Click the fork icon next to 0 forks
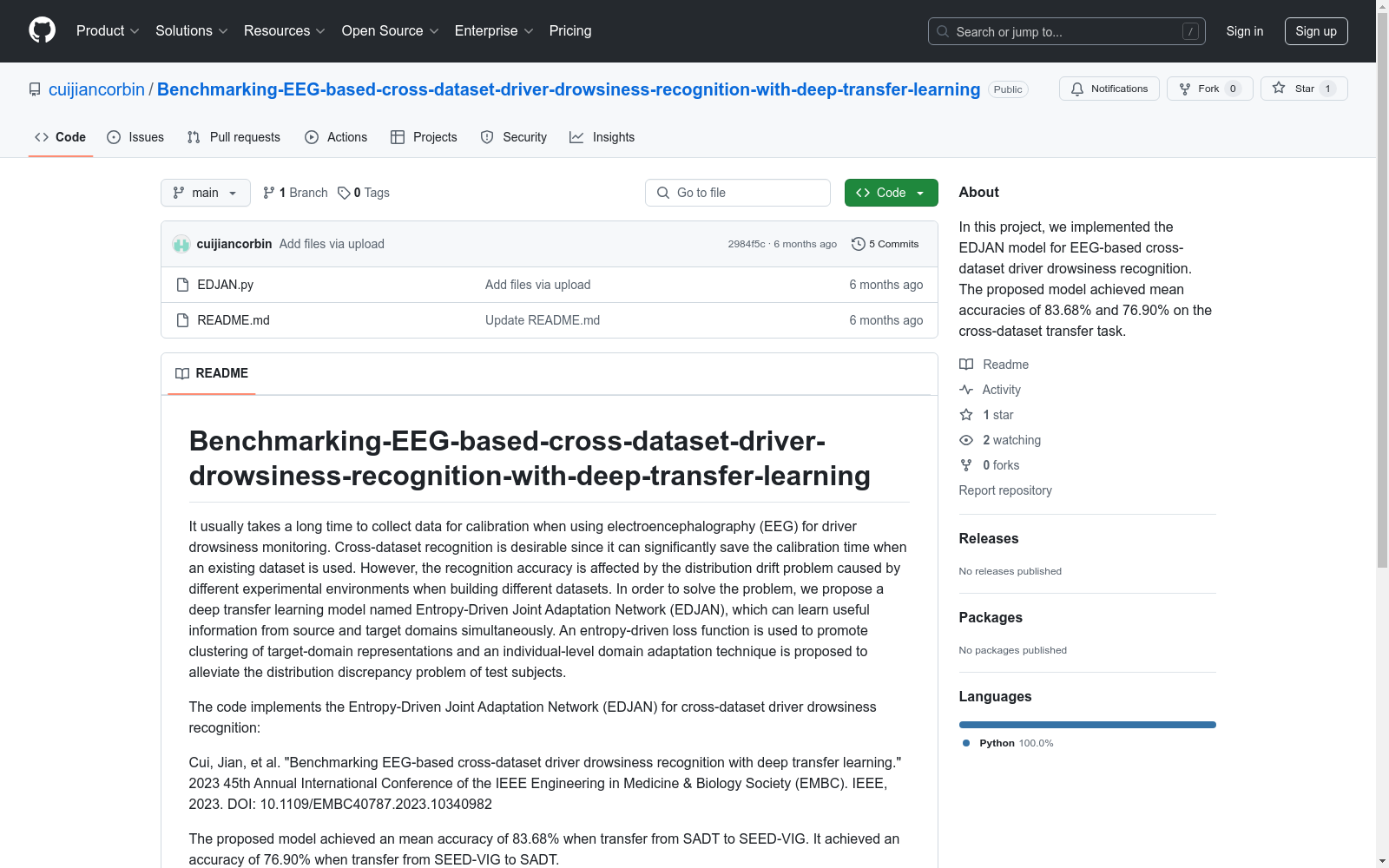The width and height of the screenshot is (1389, 868). tap(966, 465)
